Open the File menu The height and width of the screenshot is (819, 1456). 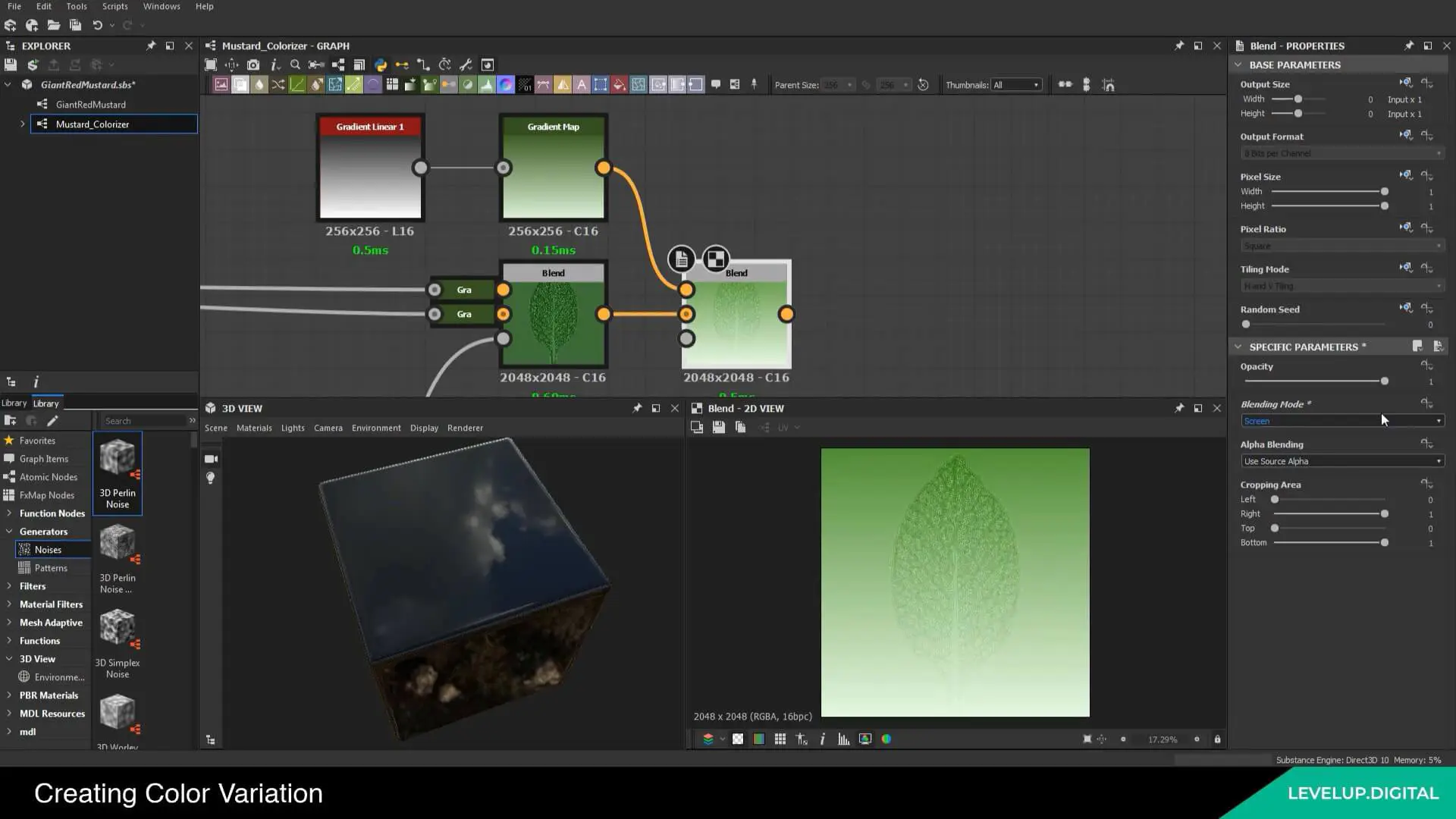pyautogui.click(x=14, y=6)
